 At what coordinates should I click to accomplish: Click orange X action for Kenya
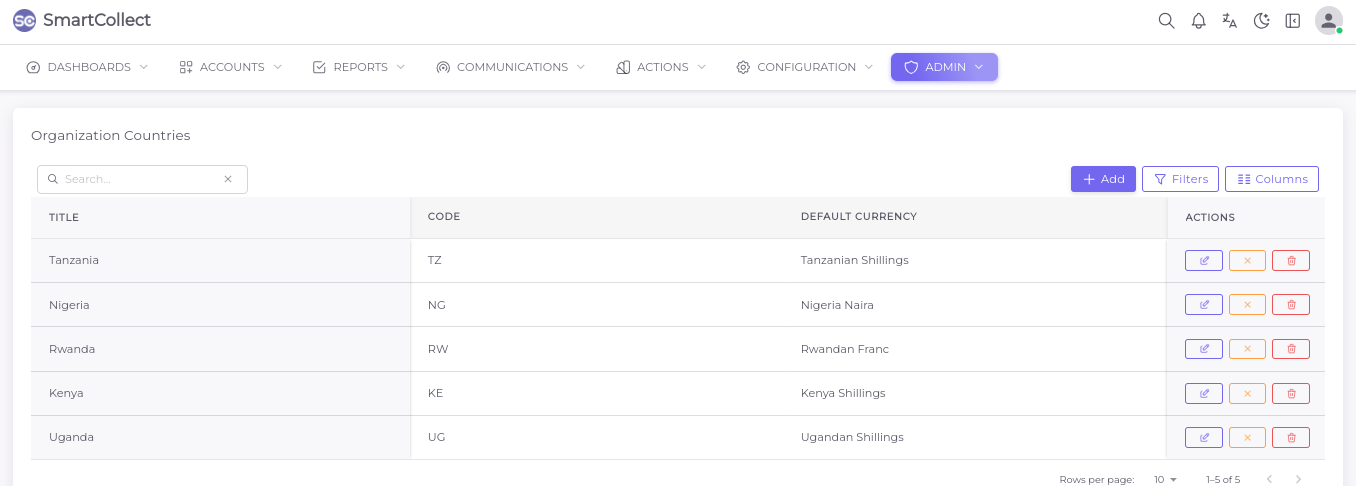(x=1247, y=393)
